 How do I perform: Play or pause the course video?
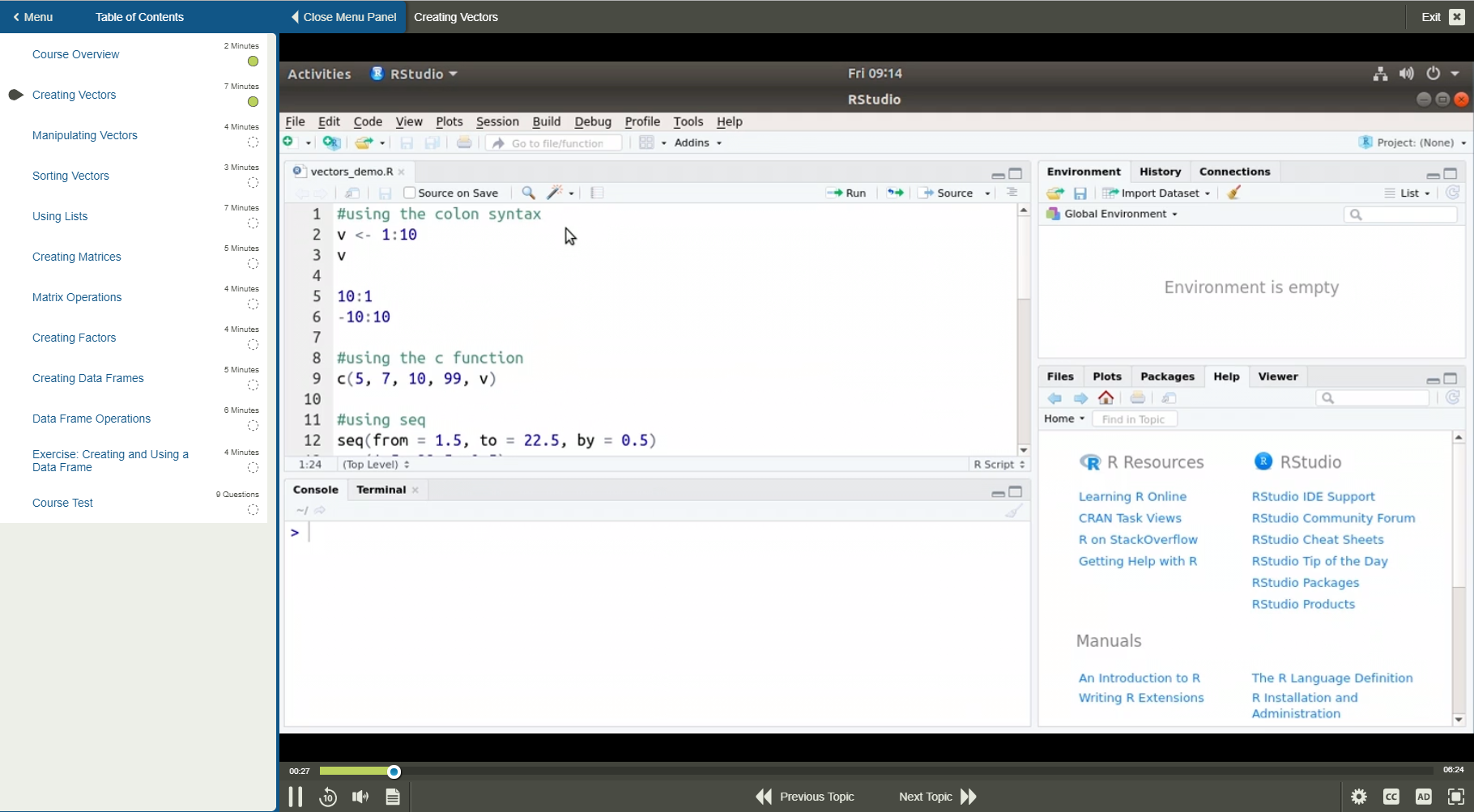coord(296,796)
